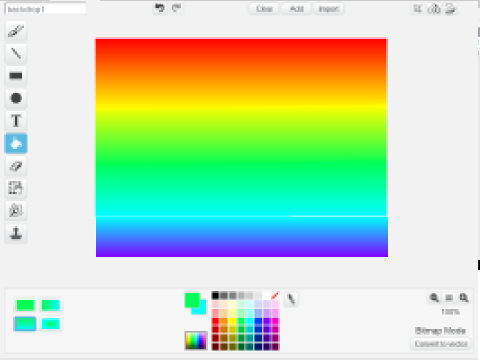
Task: Click the Redo arrow icon
Action: pyautogui.click(x=176, y=8)
